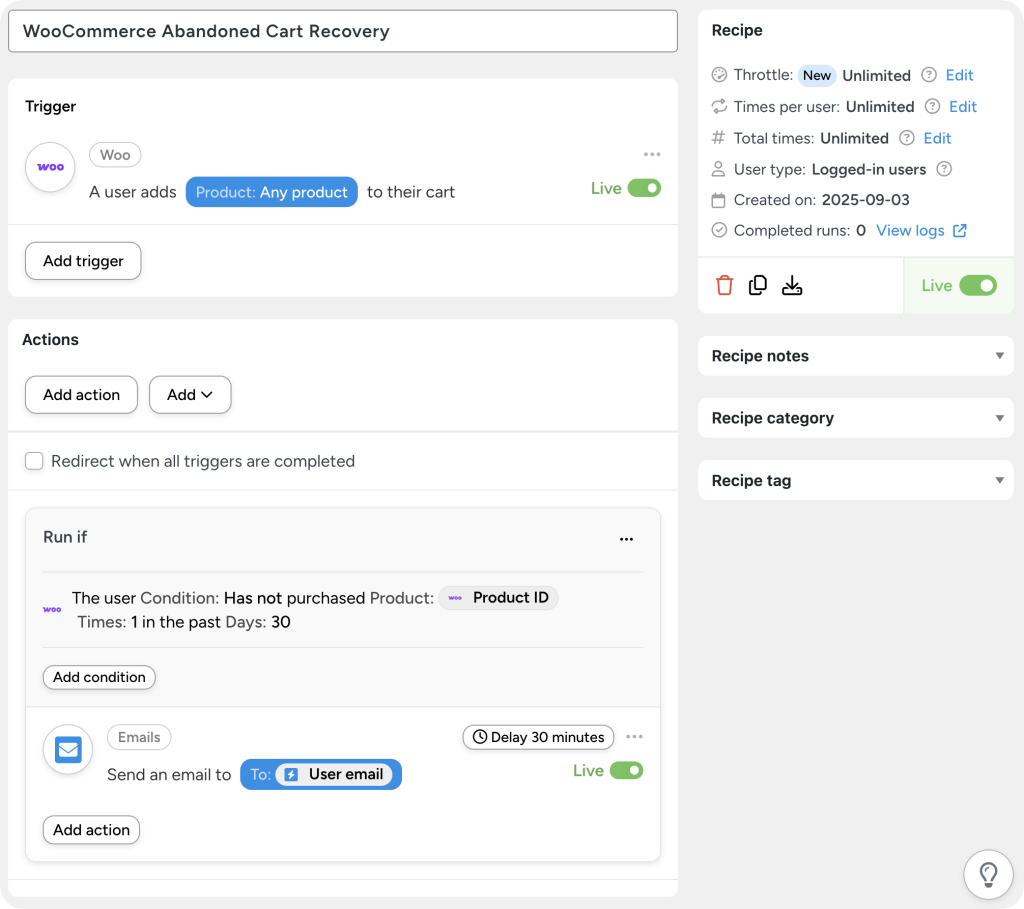Check Redirect when all triggers are completed

34,461
